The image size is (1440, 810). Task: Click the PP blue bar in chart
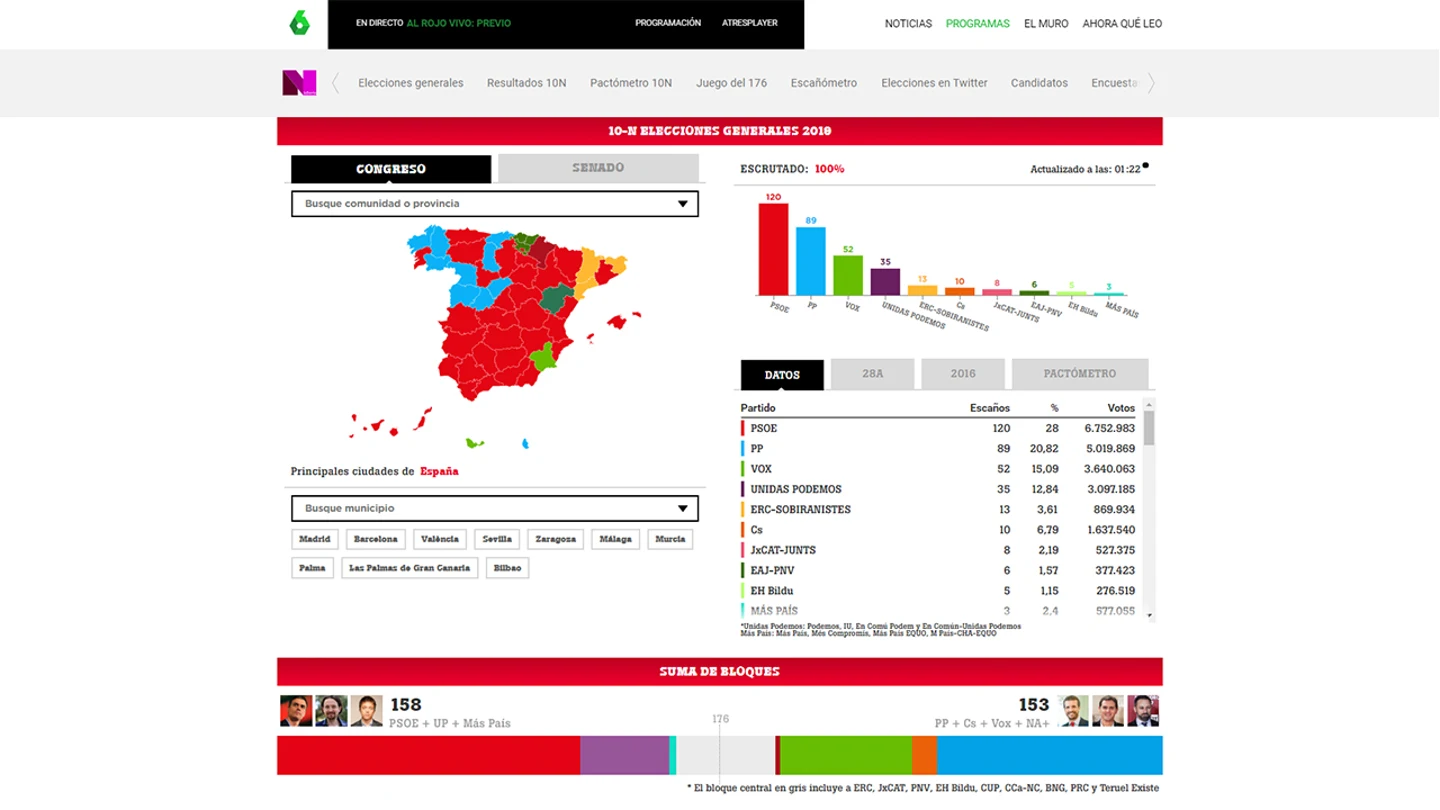coord(811,261)
